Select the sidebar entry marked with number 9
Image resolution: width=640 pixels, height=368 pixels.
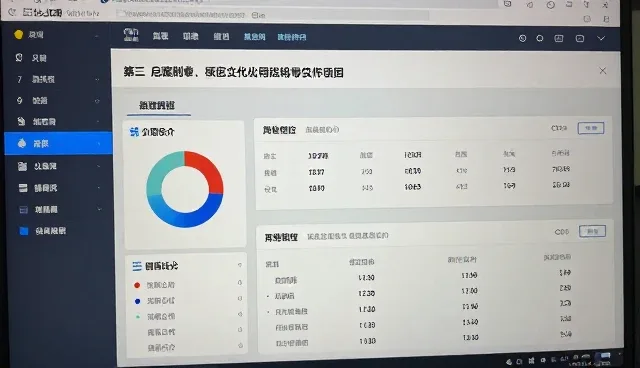point(57,100)
